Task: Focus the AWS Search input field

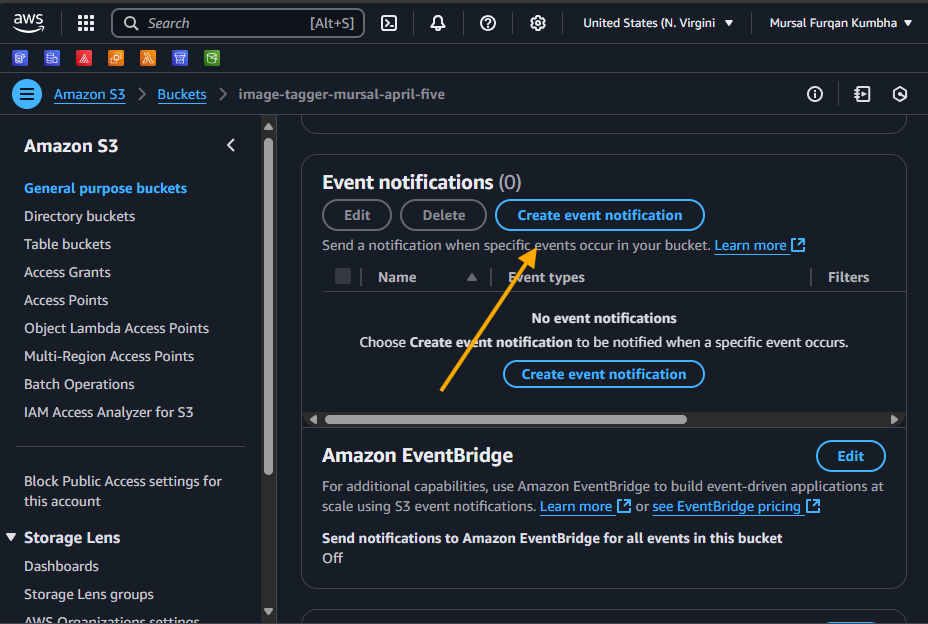Action: 237,23
